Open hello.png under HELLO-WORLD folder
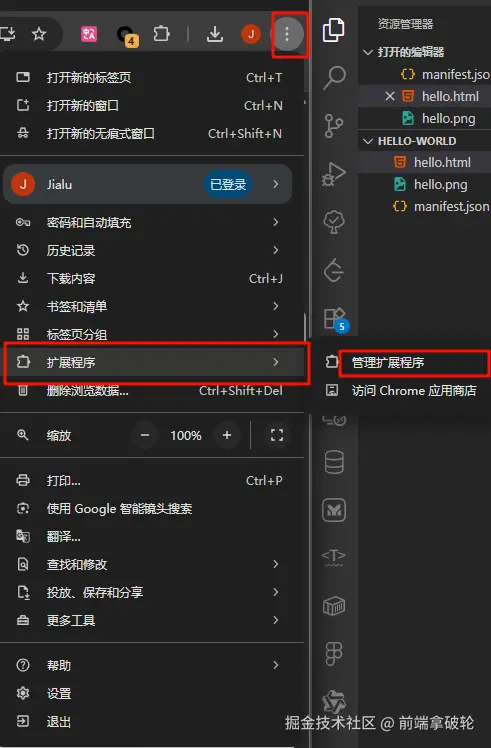 click(x=425, y=184)
